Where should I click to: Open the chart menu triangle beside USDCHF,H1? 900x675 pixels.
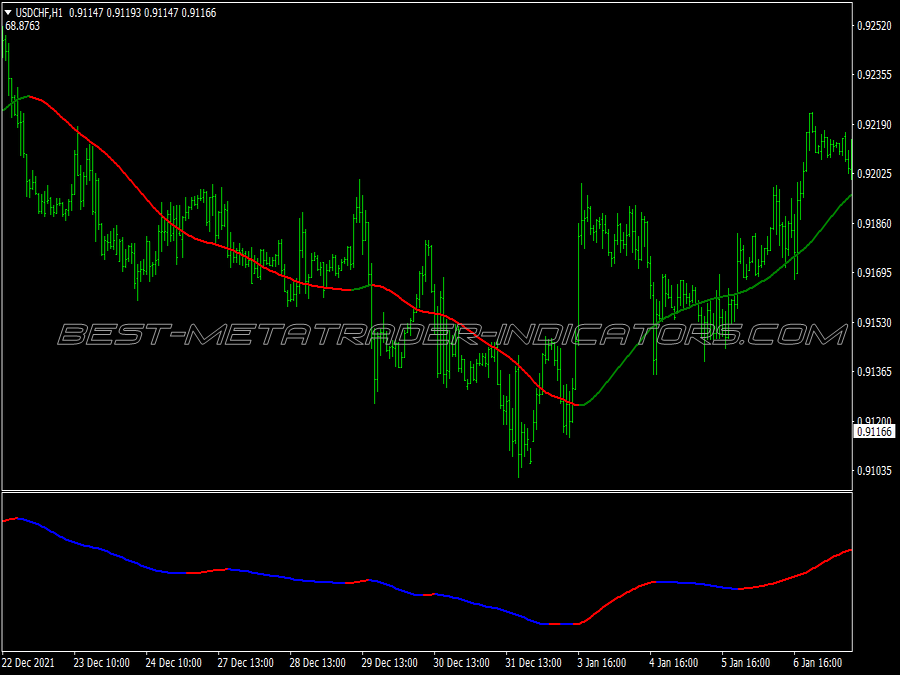click(8, 13)
